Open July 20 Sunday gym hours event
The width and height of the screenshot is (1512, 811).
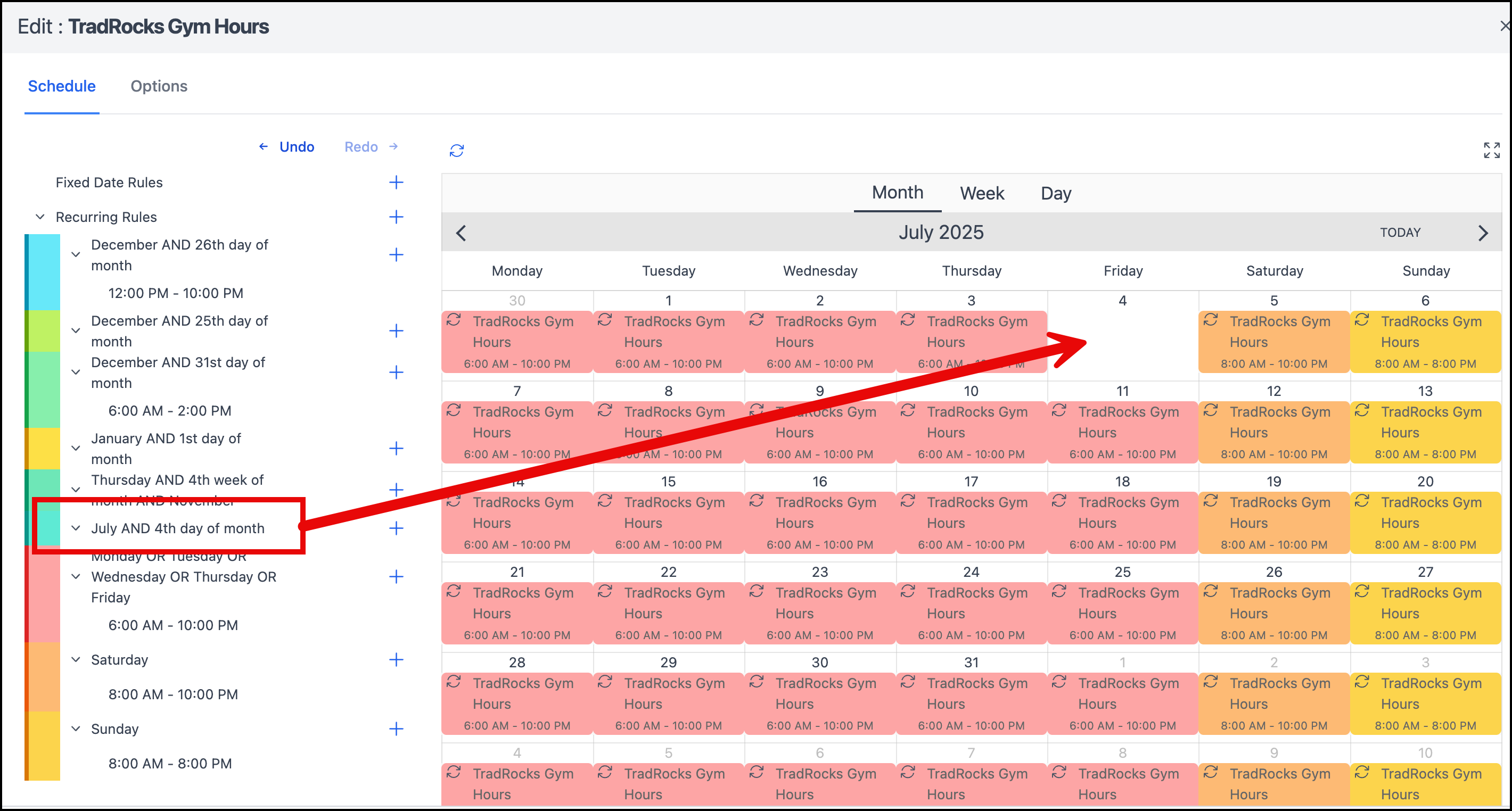coord(1425,523)
